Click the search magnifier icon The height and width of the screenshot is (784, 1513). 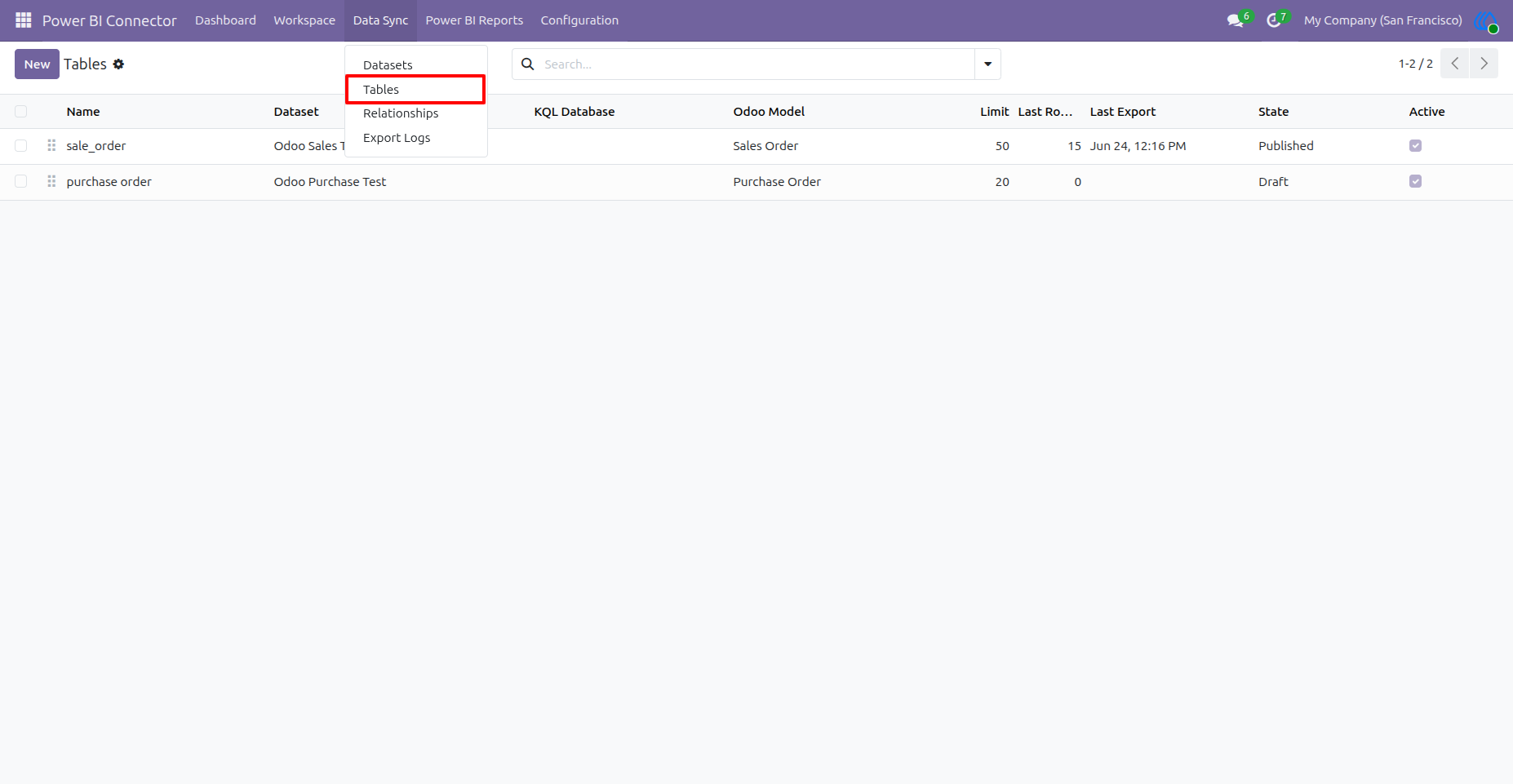pos(528,64)
